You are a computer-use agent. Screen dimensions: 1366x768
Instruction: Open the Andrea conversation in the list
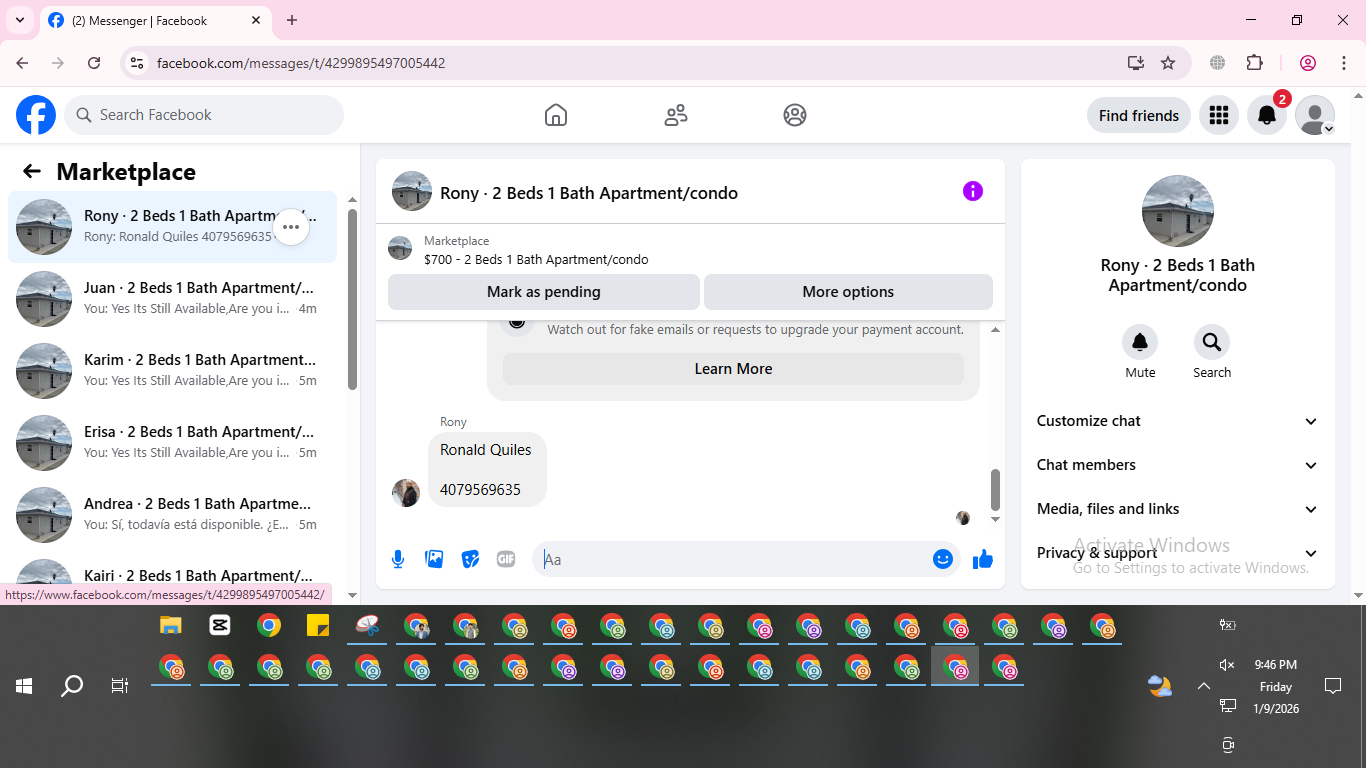pos(172,515)
